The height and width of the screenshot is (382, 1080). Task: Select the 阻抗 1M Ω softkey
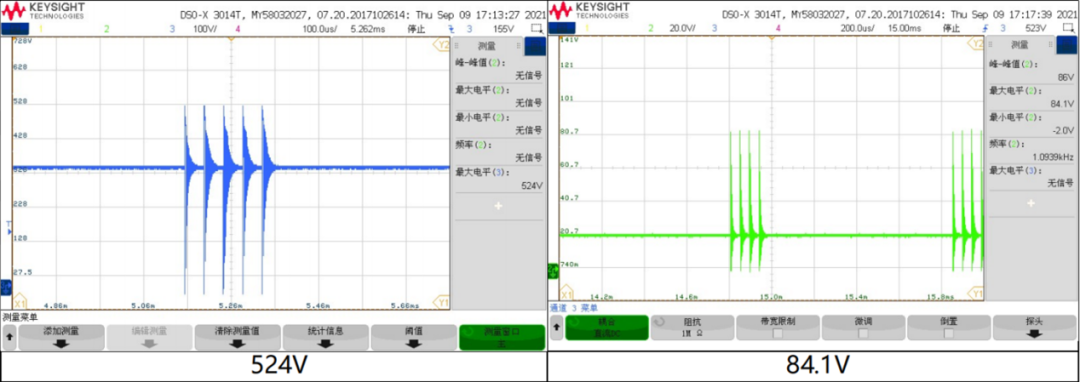692,328
